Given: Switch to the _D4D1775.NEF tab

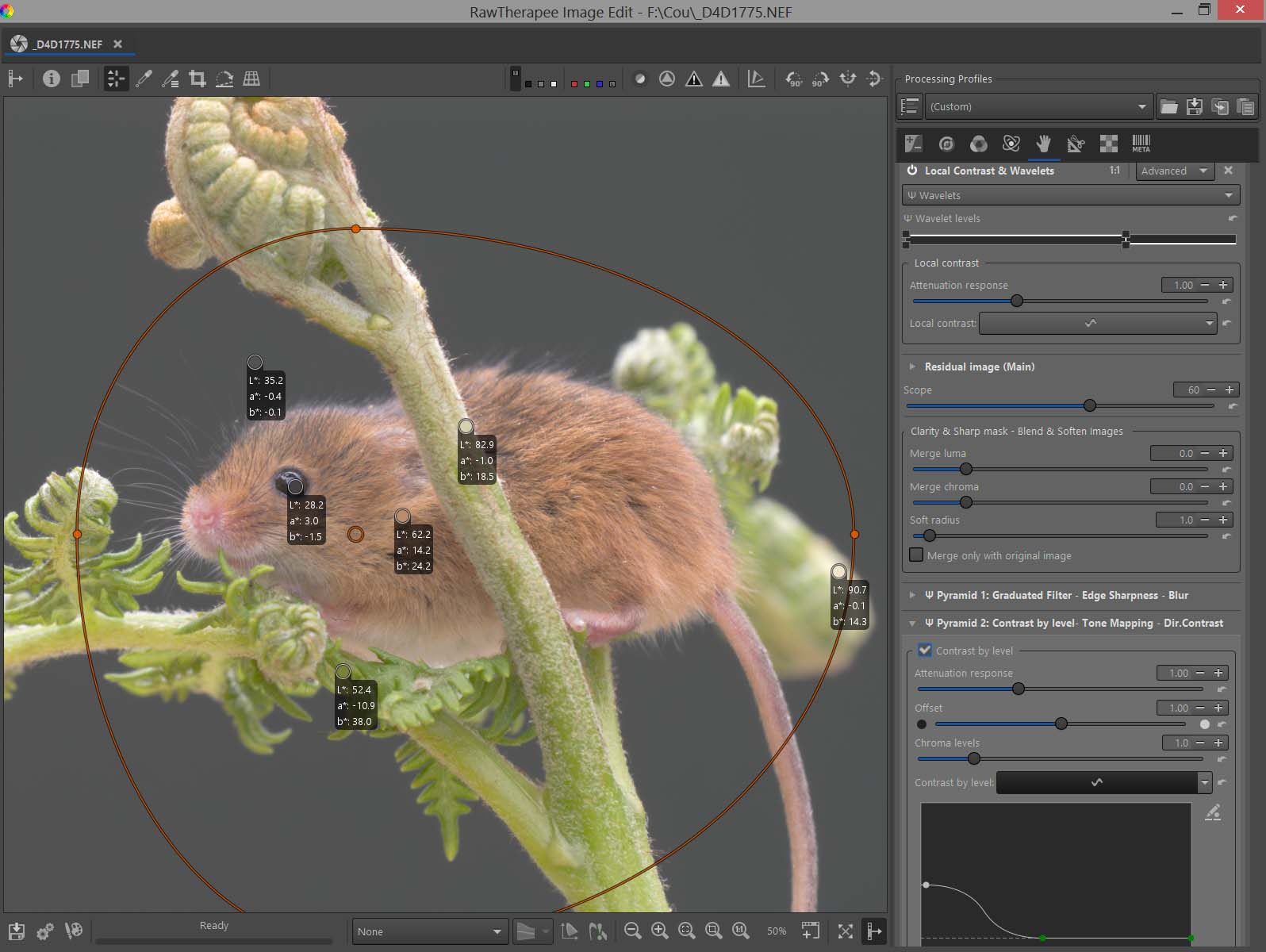Looking at the screenshot, I should point(68,44).
